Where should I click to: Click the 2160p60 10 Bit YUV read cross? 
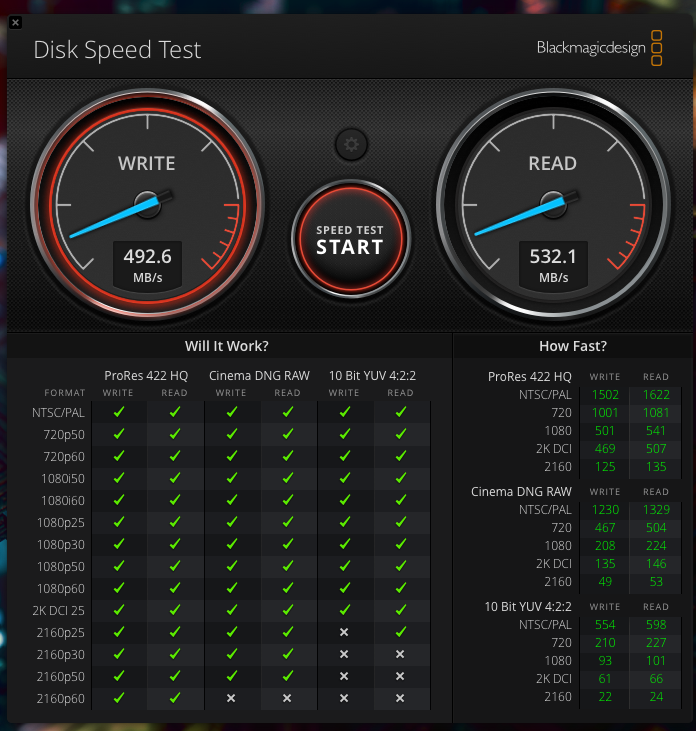point(400,698)
